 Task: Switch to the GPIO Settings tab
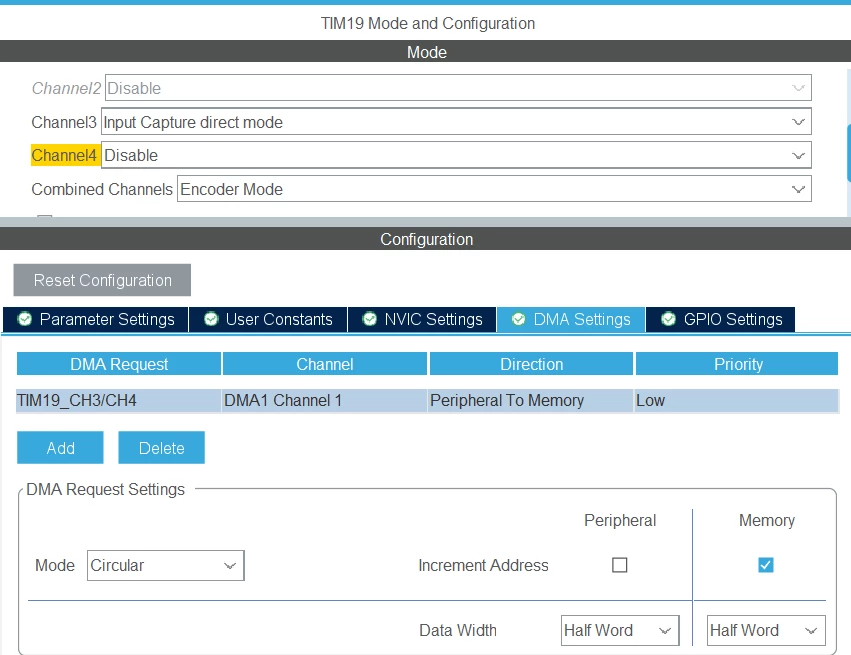721,319
